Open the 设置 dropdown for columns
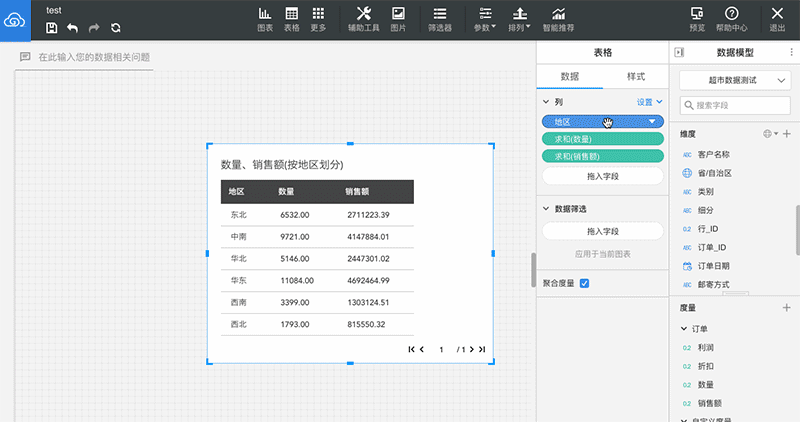Screen dimensions: 800x422 (x=649, y=102)
